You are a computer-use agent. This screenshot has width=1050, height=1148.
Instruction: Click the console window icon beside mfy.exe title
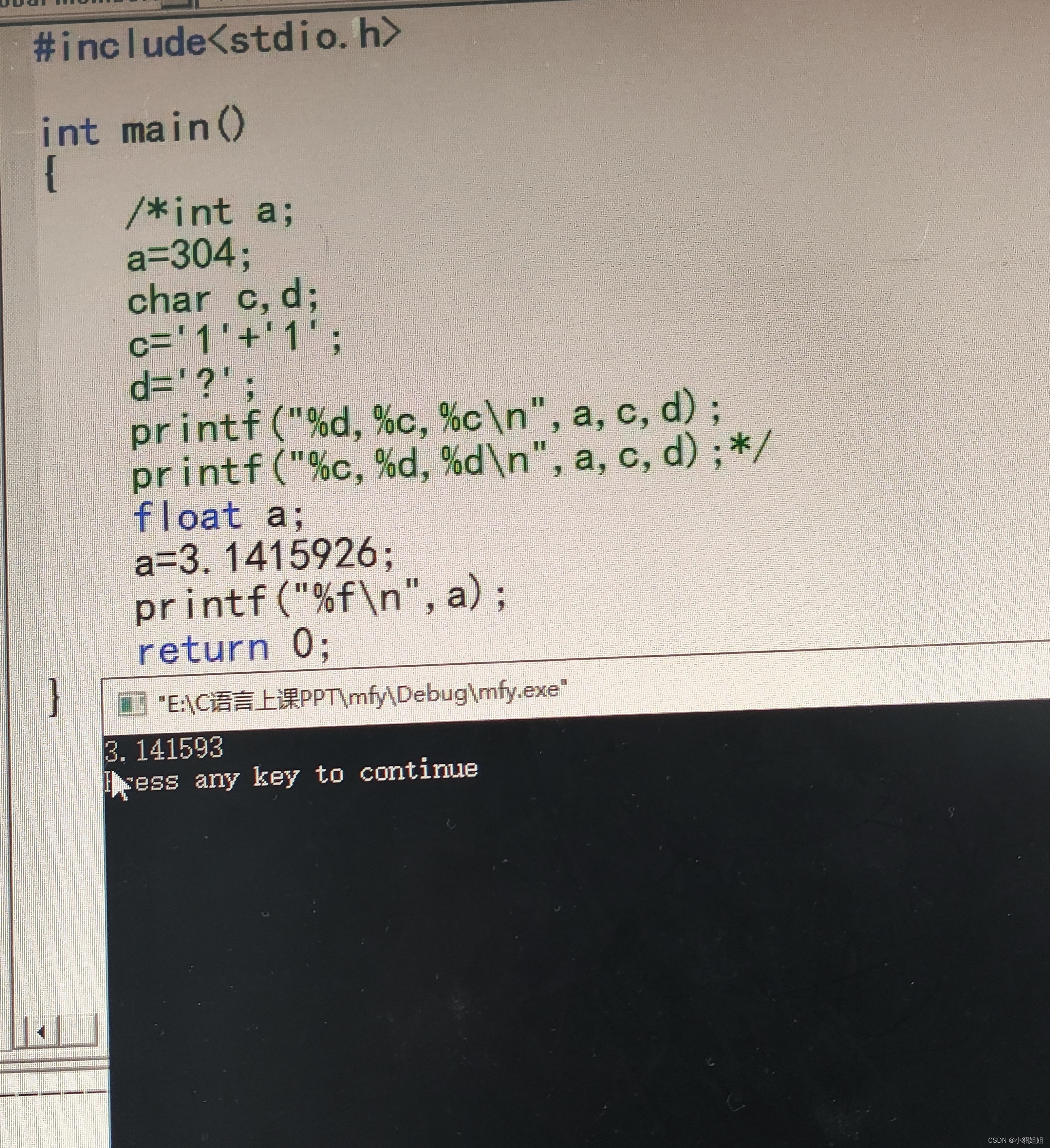(x=132, y=704)
